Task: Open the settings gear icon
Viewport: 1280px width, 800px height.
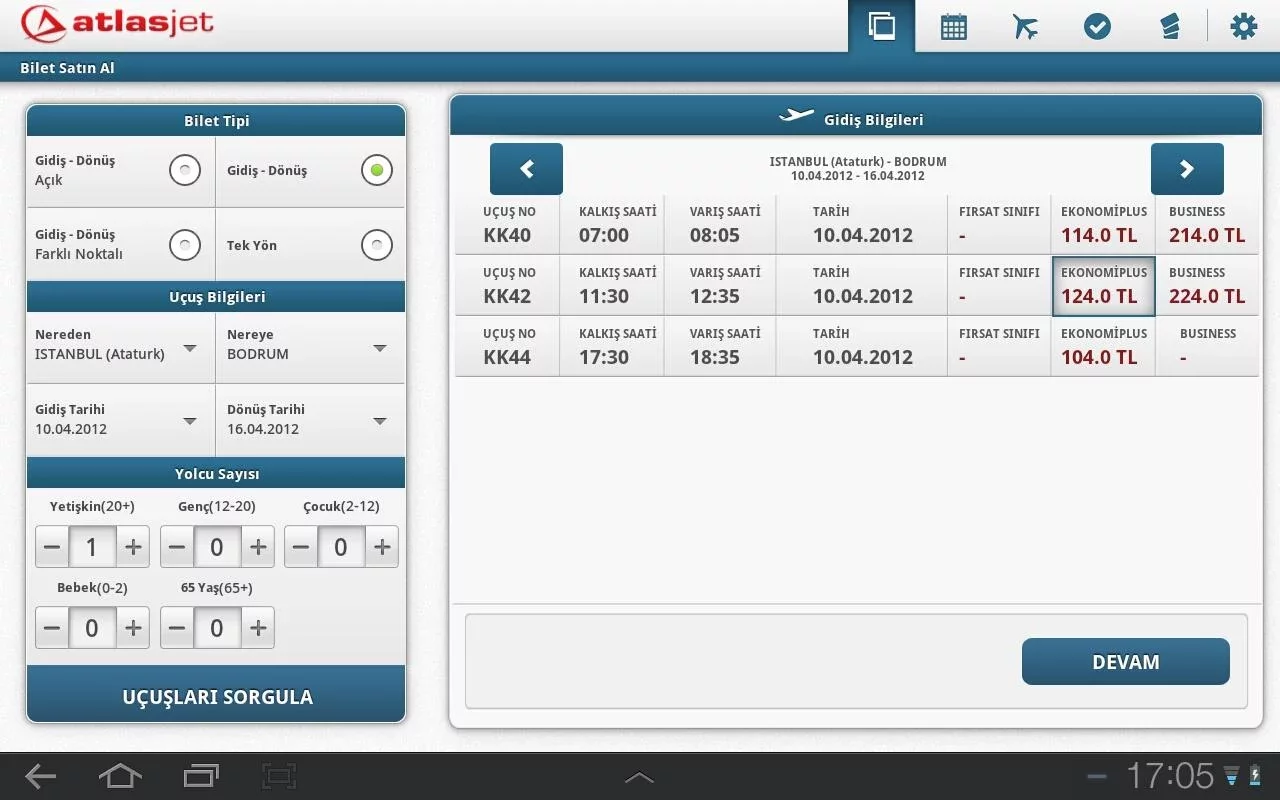Action: click(x=1244, y=26)
